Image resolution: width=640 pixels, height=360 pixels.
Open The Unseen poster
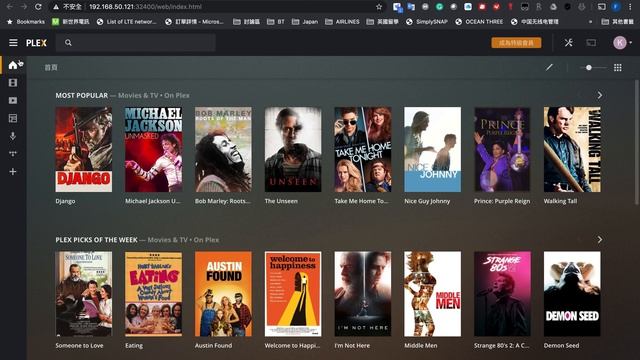click(293, 149)
